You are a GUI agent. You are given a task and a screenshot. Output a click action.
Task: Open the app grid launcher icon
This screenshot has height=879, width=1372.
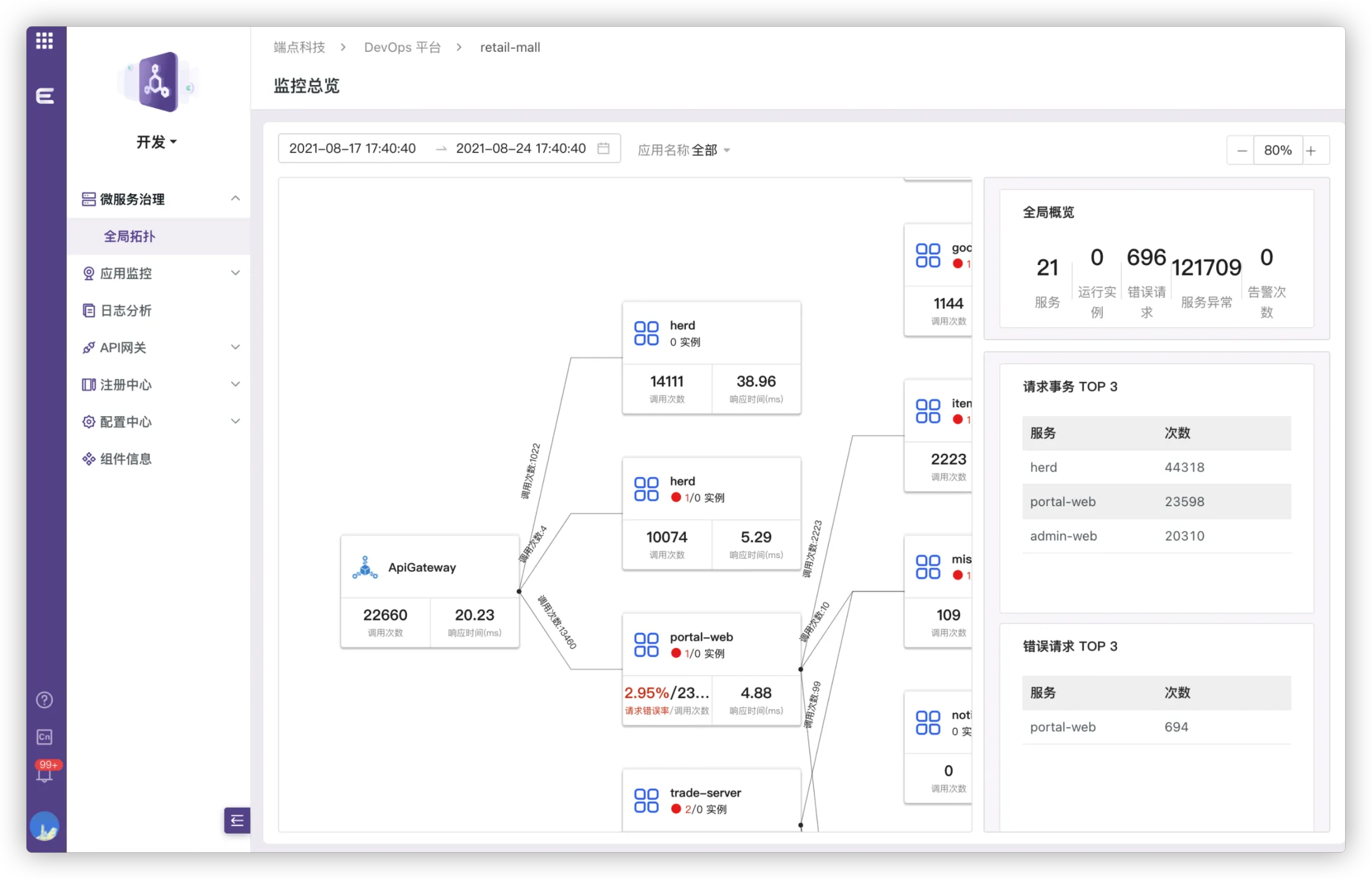pyautogui.click(x=45, y=40)
